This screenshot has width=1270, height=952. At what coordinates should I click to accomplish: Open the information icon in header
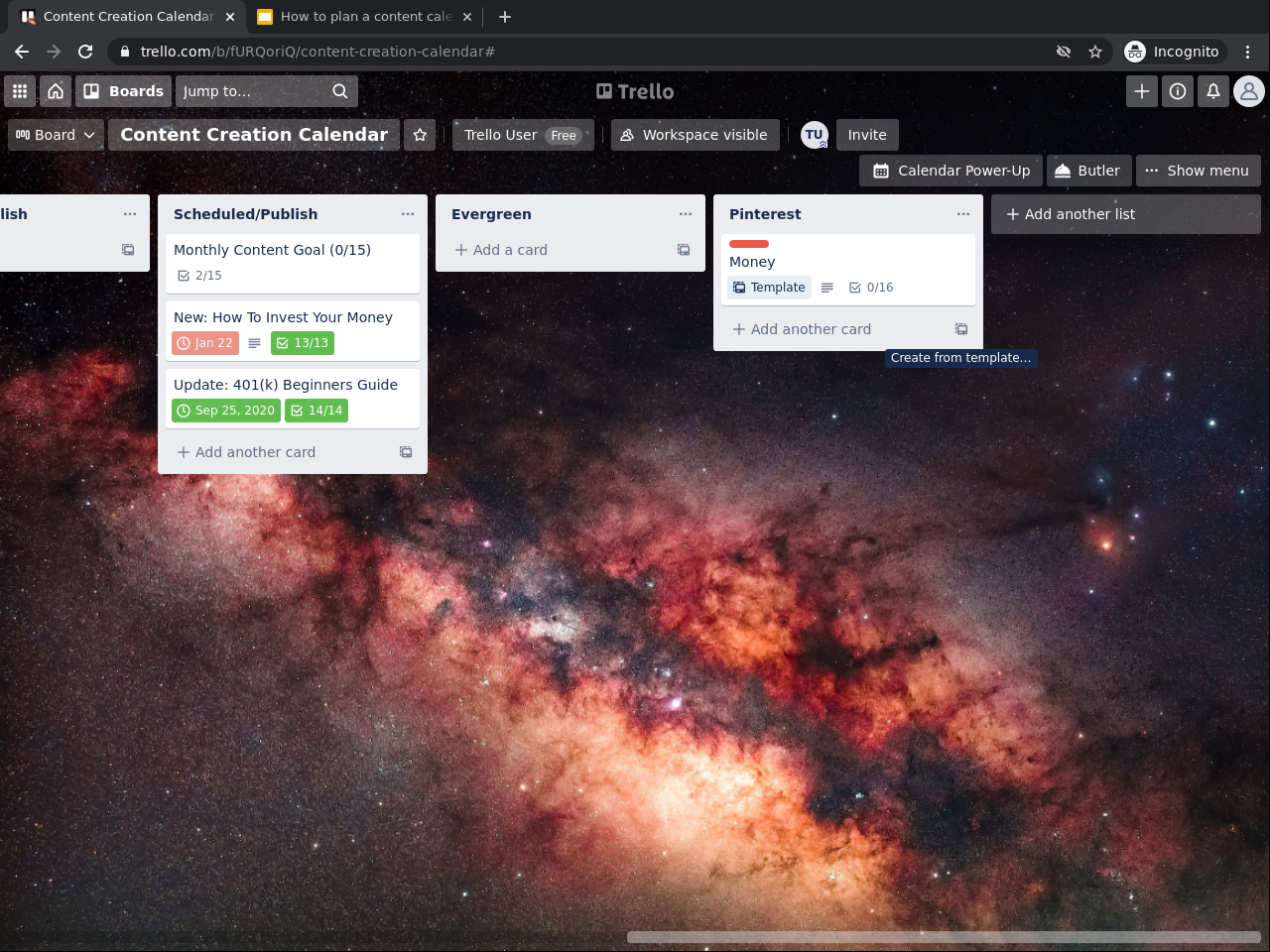pyautogui.click(x=1178, y=91)
